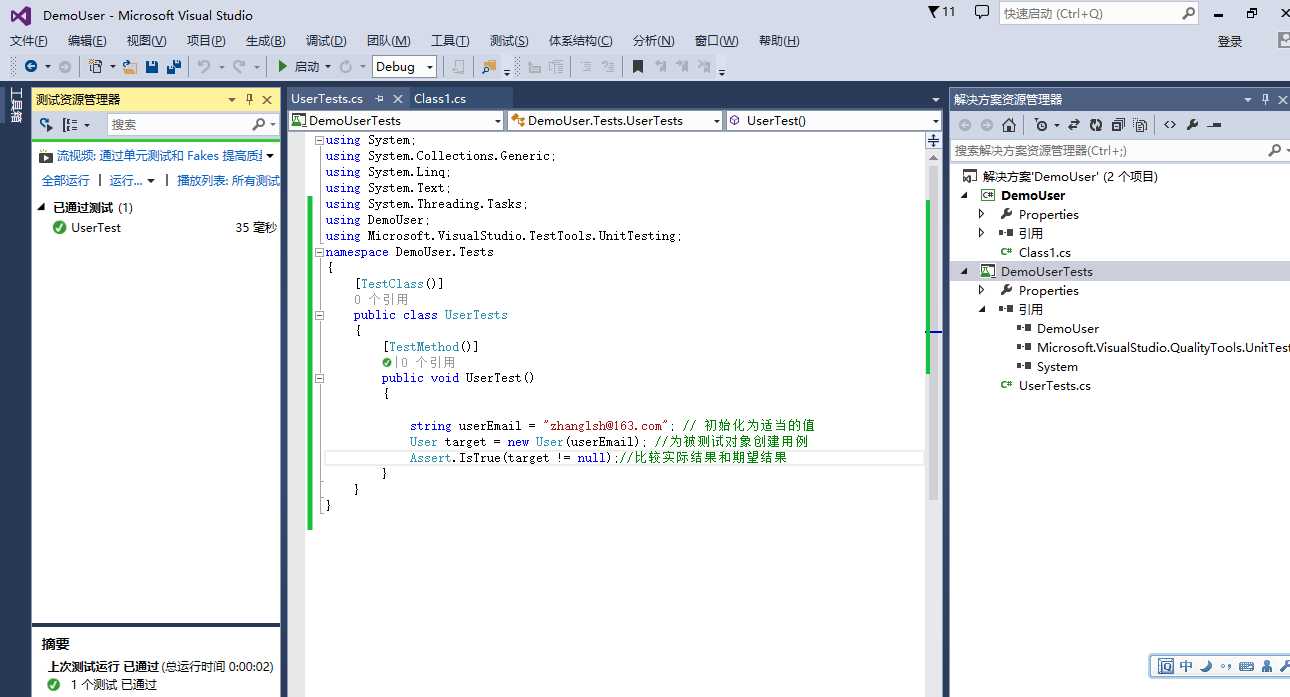Viewport: 1290px width, 697px height.
Task: Open the Debug configuration dropdown
Action: (x=430, y=67)
